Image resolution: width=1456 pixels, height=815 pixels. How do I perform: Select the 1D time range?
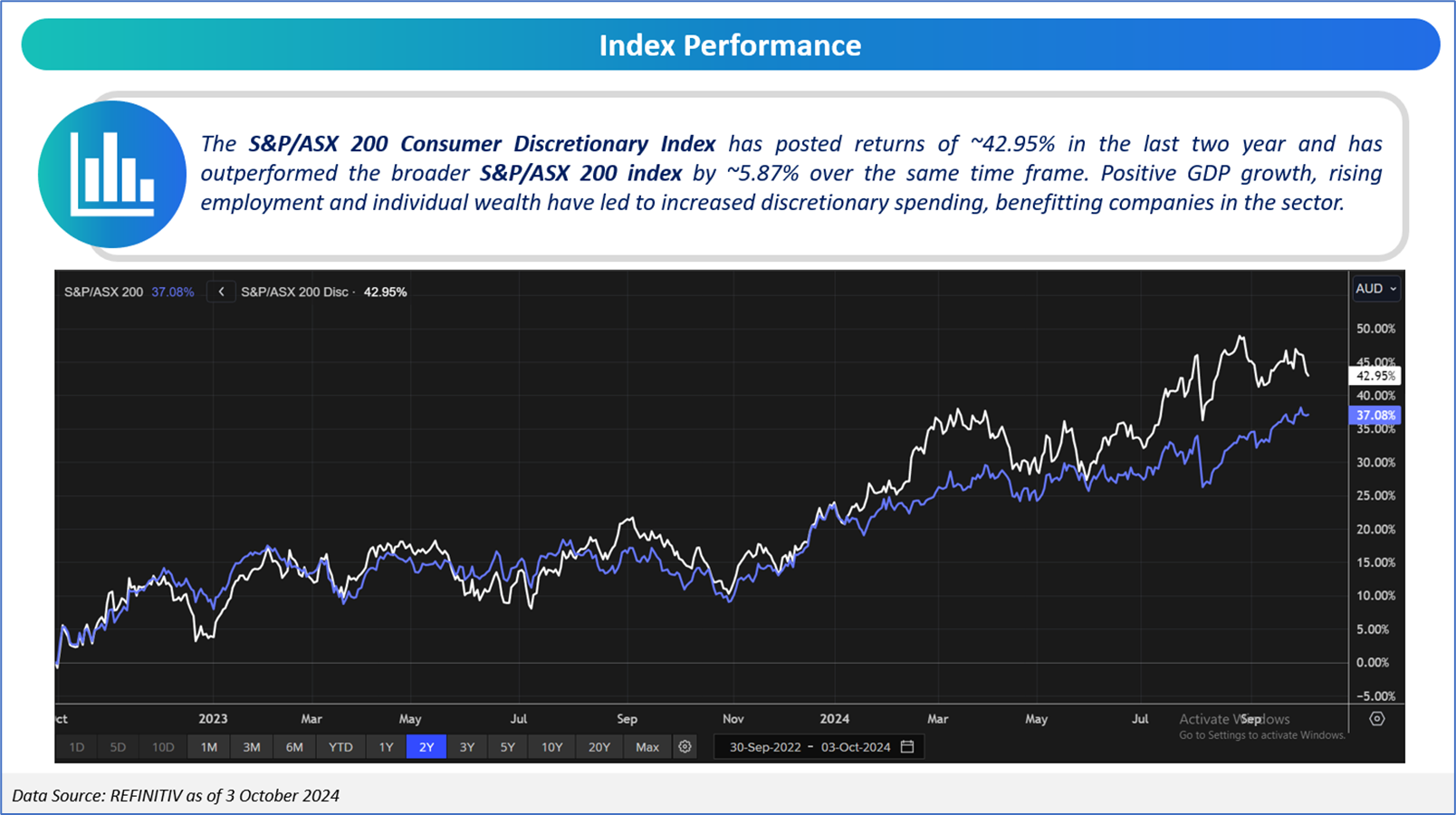point(77,747)
